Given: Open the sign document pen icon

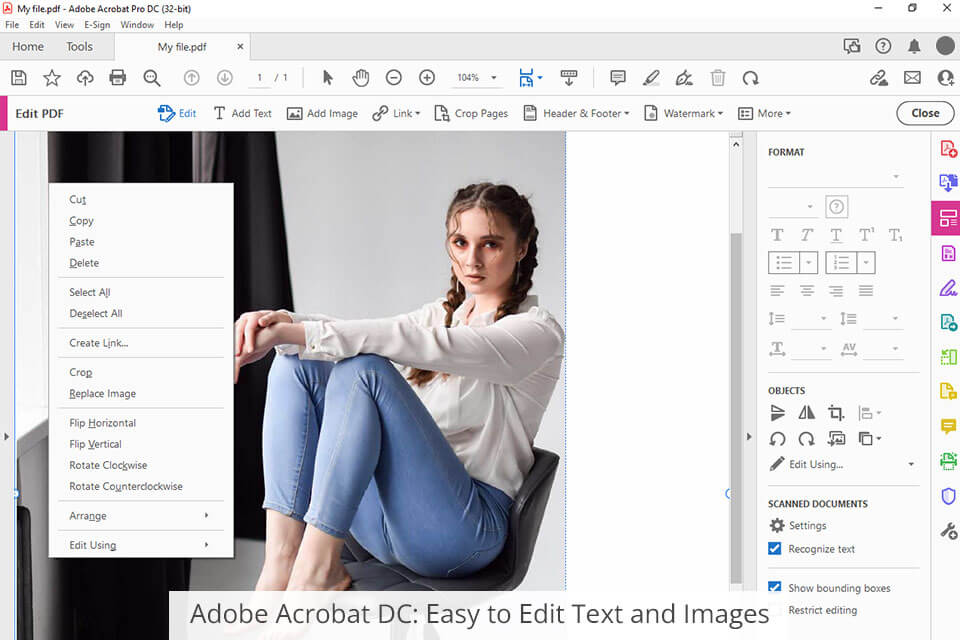Looking at the screenshot, I should coord(684,78).
